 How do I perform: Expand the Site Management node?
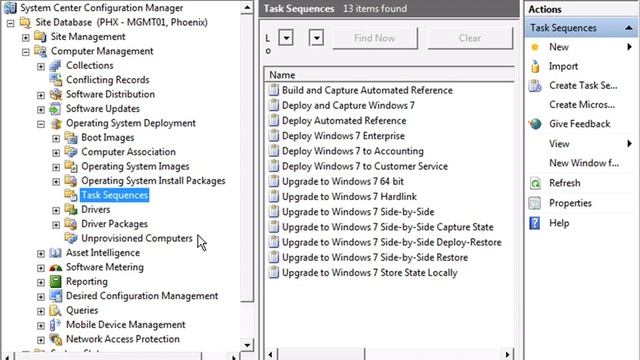click(26, 38)
